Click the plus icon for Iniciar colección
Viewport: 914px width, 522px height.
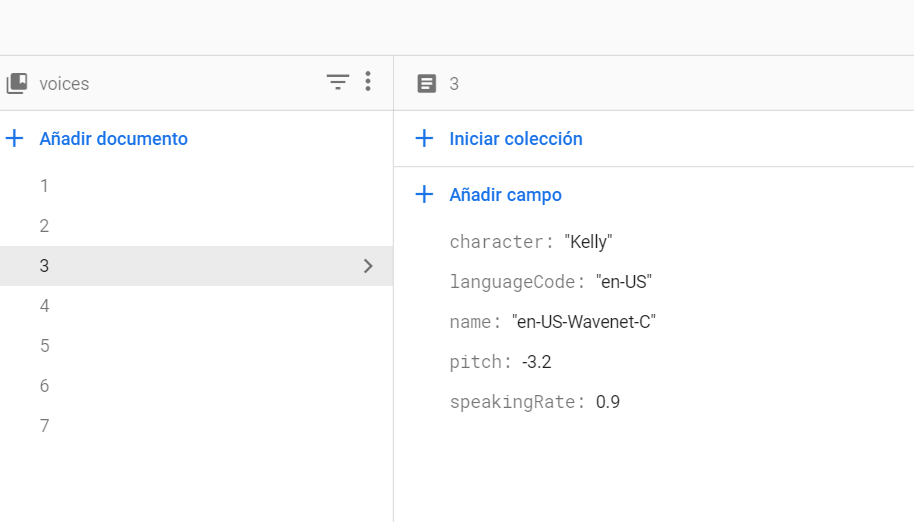(x=424, y=139)
